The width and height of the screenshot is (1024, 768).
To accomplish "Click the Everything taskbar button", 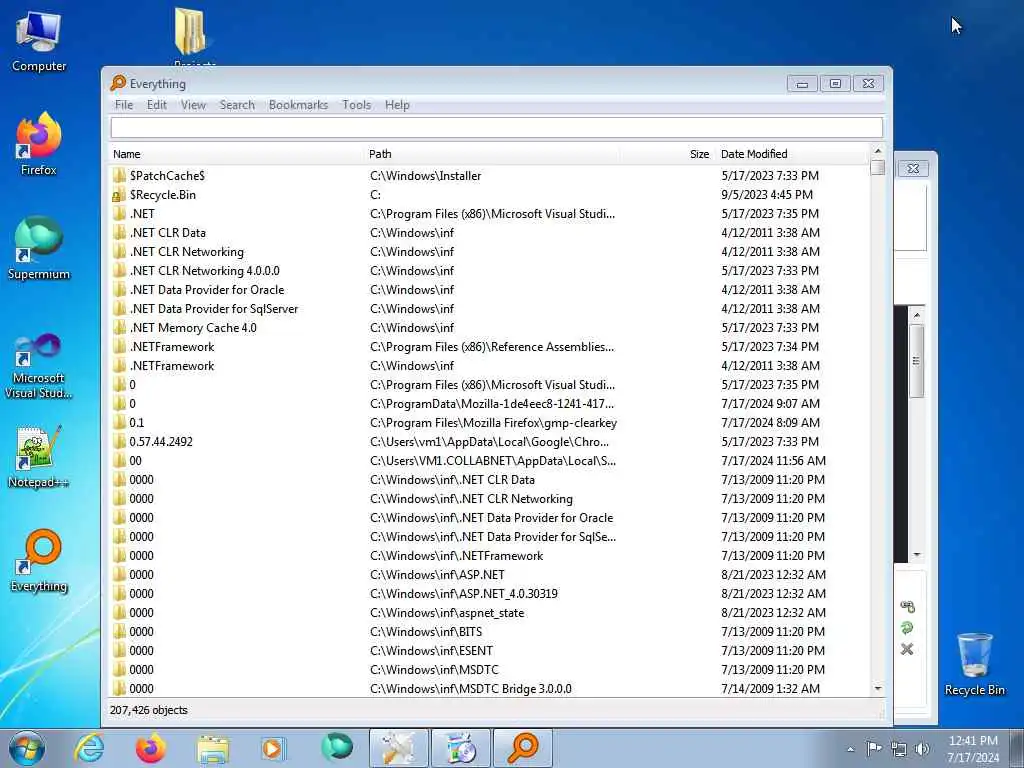I will coord(523,748).
